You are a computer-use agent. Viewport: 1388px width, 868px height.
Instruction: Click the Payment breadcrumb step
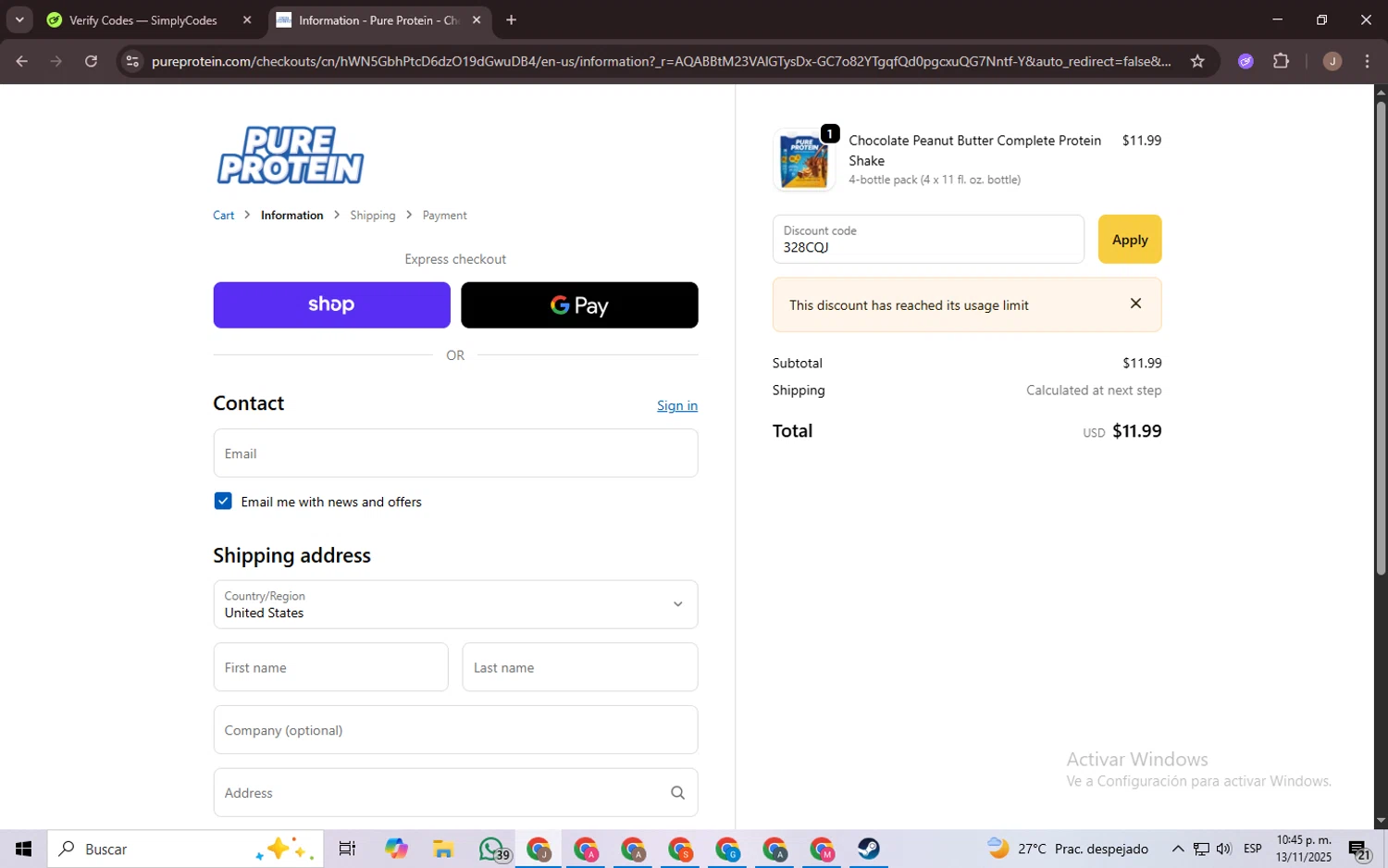click(444, 215)
